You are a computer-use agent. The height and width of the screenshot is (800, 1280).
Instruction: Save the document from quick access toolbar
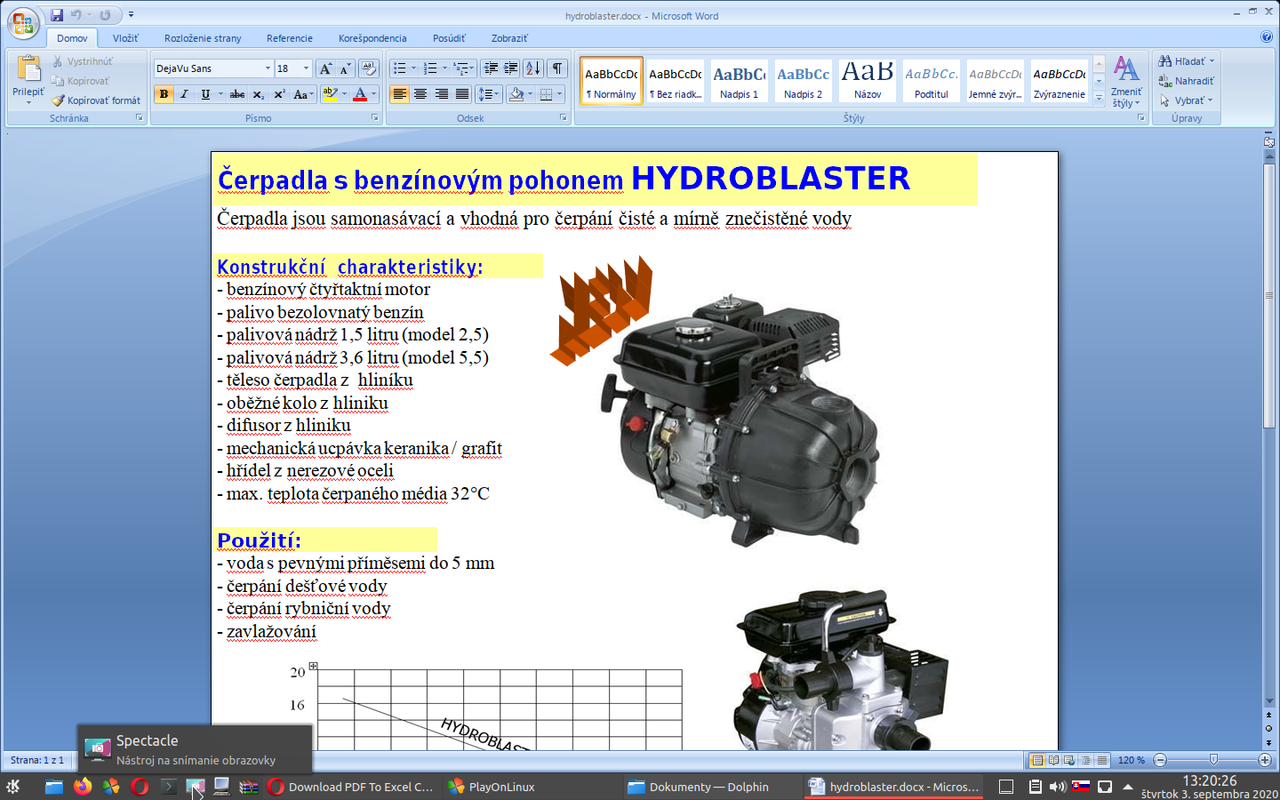pyautogui.click(x=57, y=15)
